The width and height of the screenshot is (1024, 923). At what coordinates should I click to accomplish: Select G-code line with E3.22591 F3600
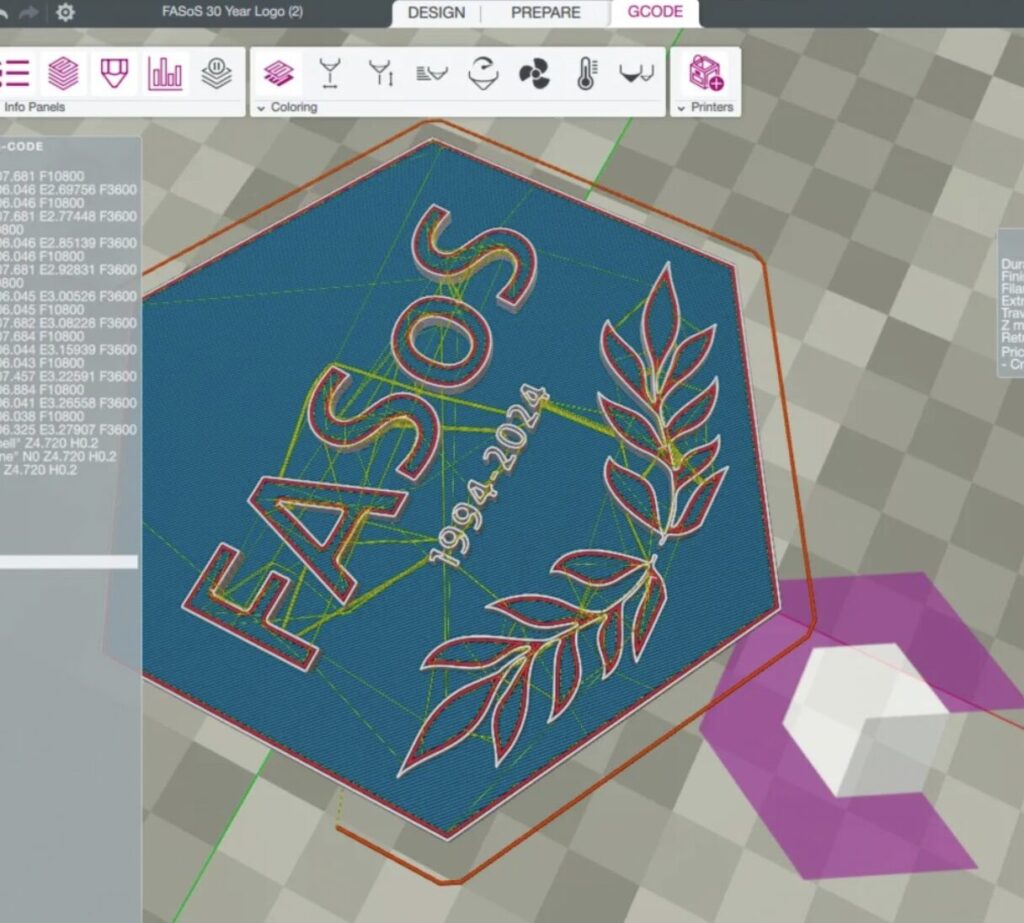(69, 377)
